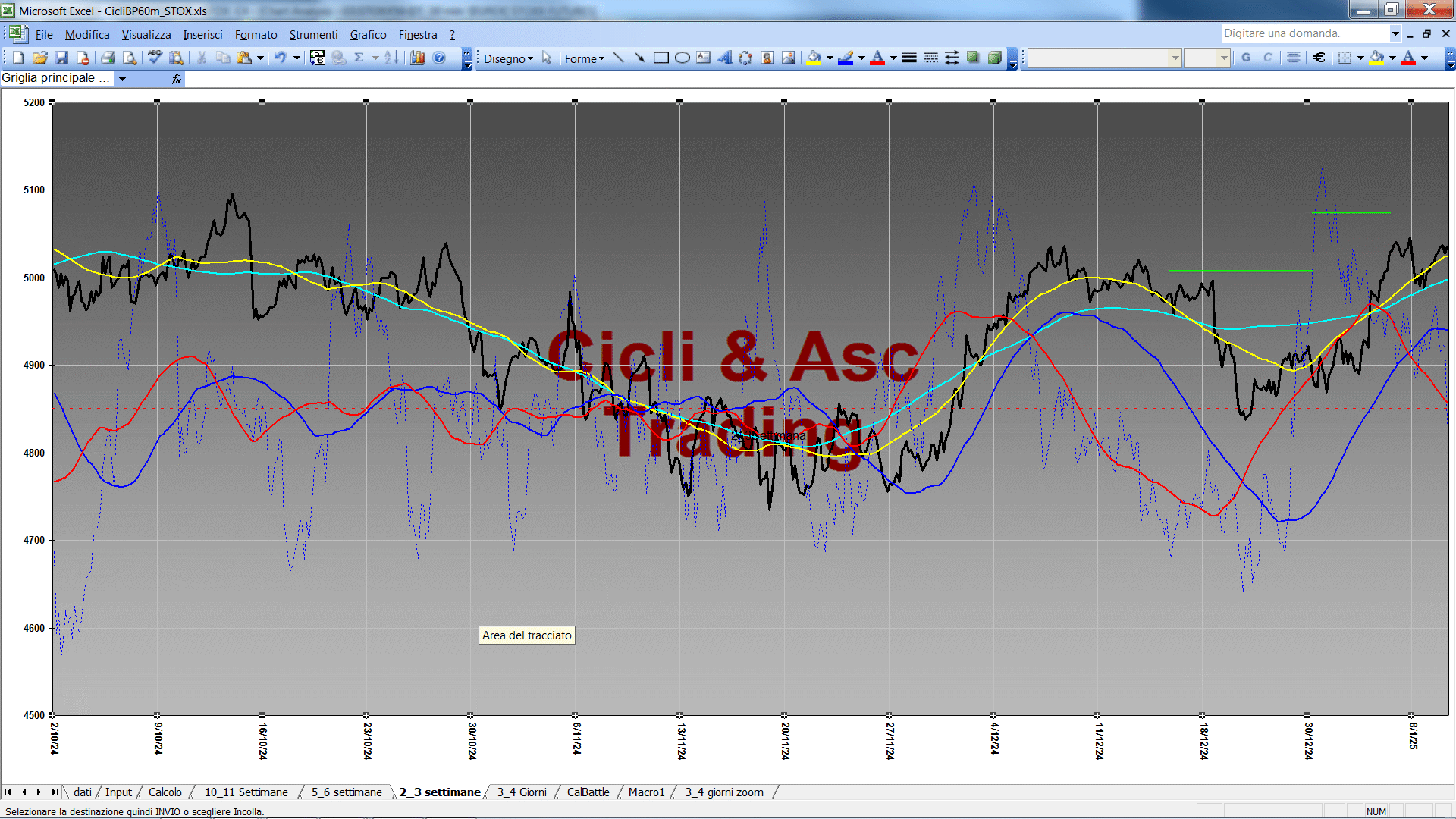Click the AutoSum sigma icon
The image size is (1456, 819).
(359, 58)
